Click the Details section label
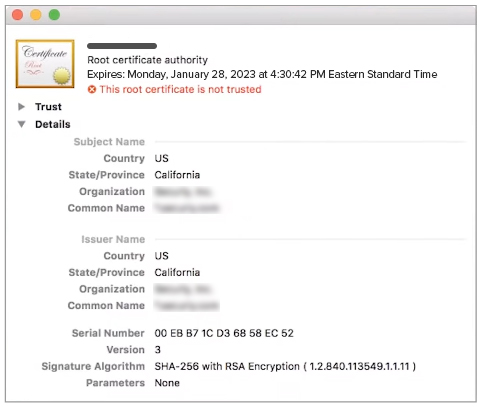The width and height of the screenshot is (482, 407). click(x=53, y=124)
